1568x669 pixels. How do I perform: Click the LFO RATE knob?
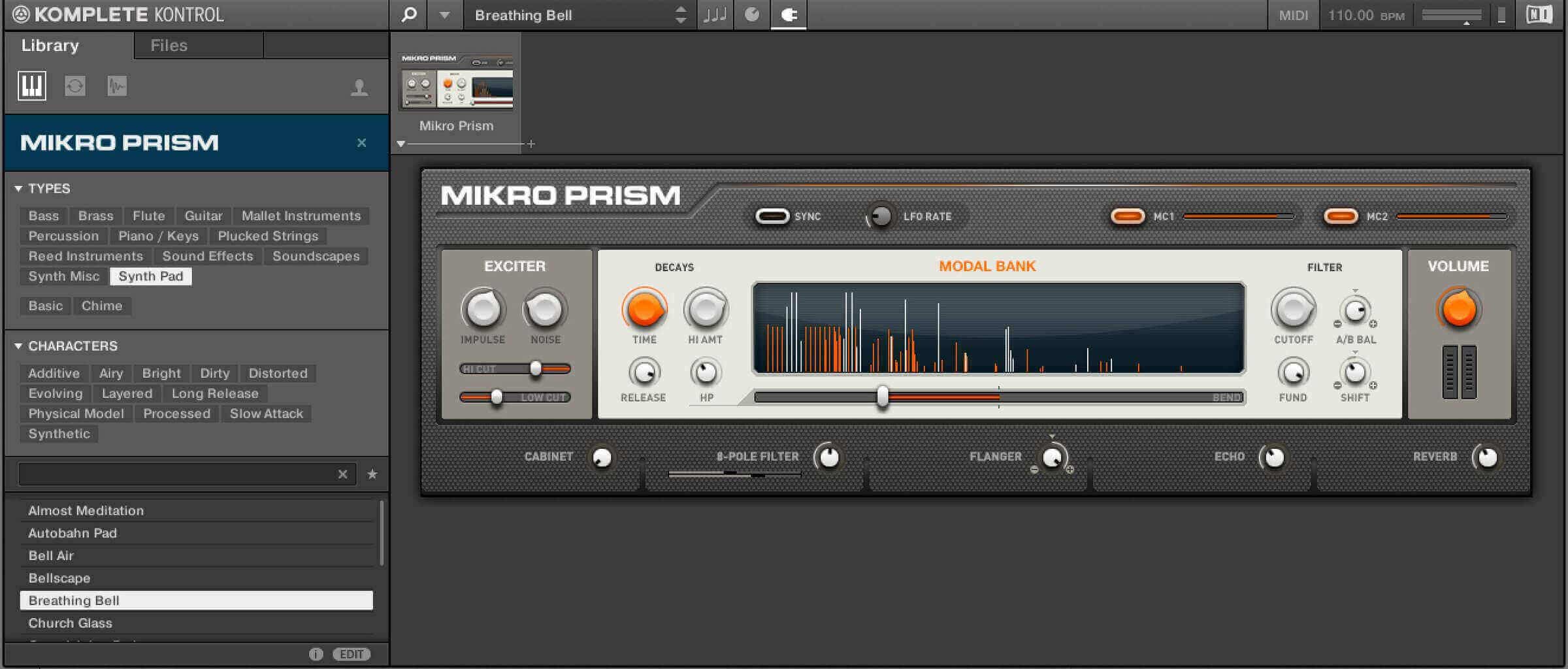click(881, 216)
